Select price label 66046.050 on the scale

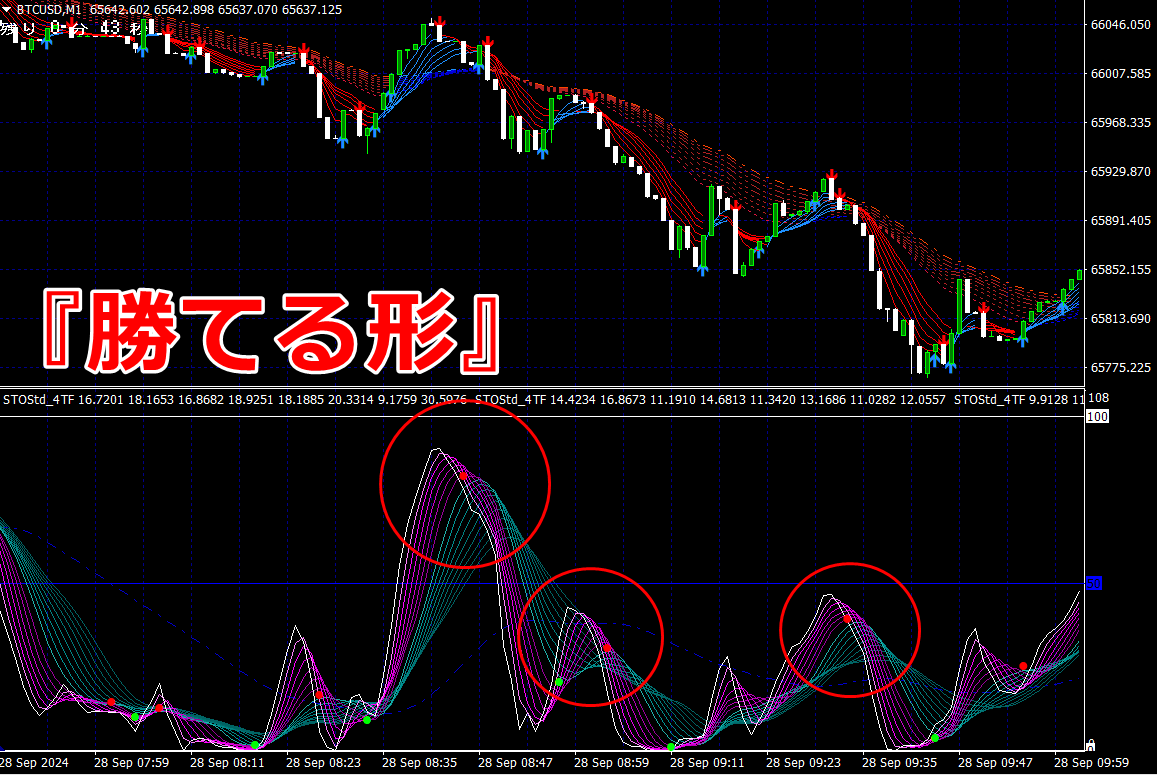(1120, 24)
